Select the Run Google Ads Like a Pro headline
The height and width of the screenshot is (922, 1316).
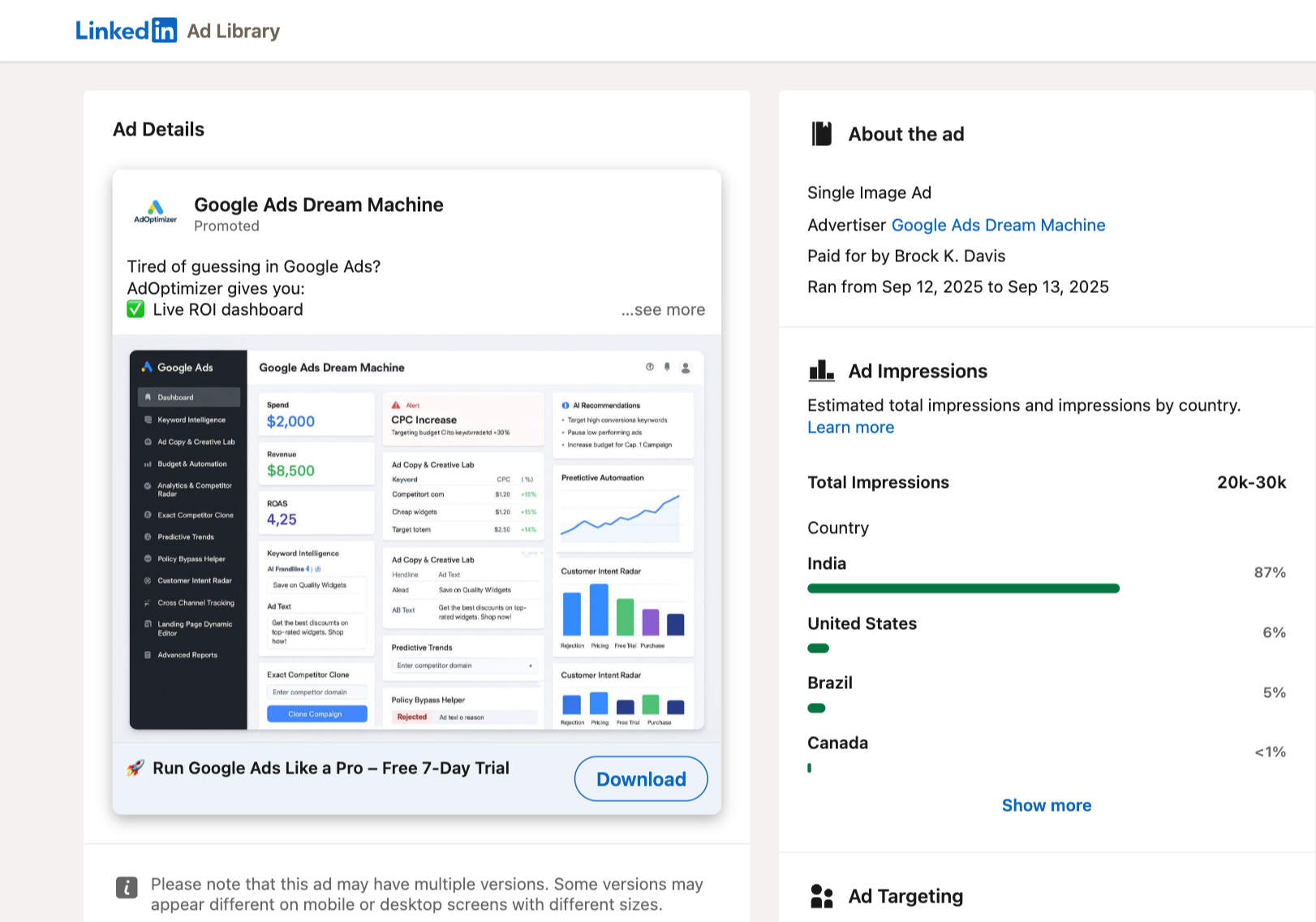point(331,768)
